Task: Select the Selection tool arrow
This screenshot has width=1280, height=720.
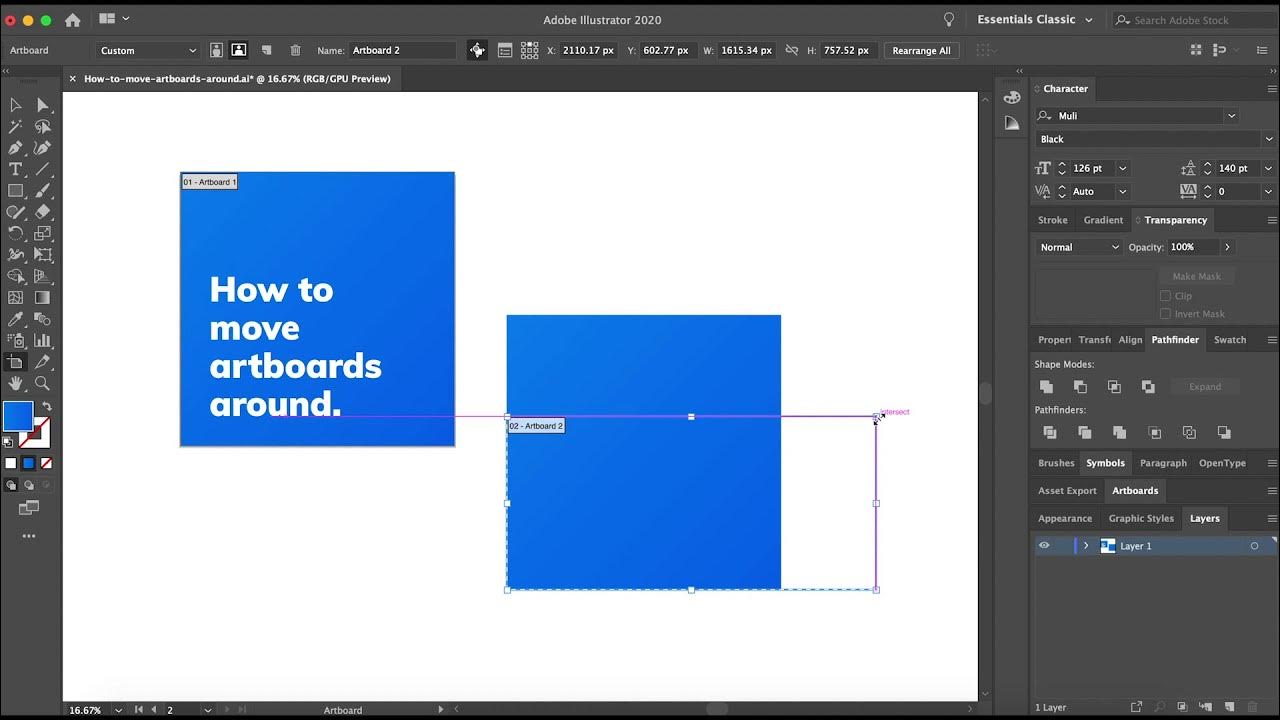Action: point(16,105)
